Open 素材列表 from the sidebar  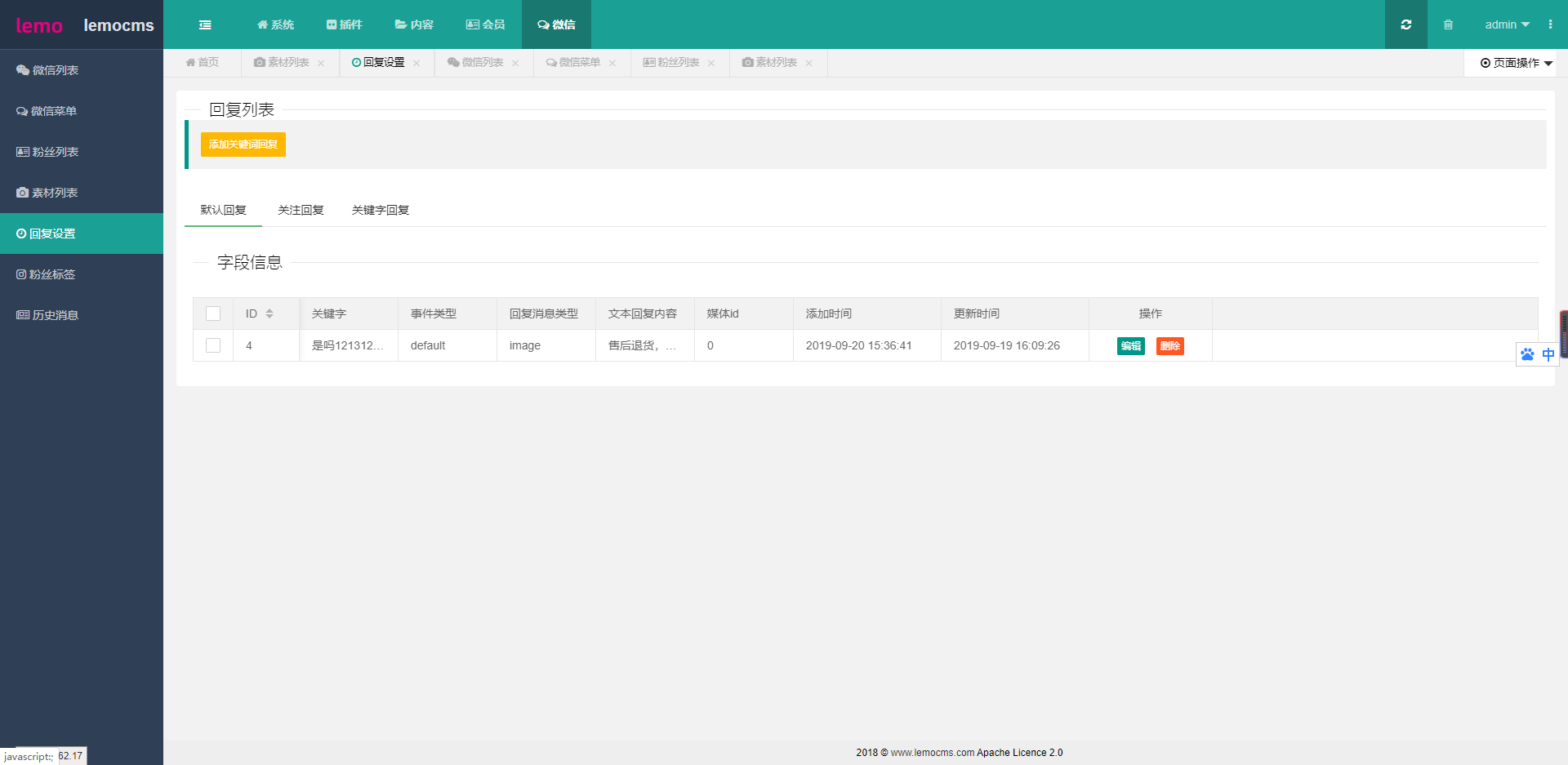click(x=54, y=193)
